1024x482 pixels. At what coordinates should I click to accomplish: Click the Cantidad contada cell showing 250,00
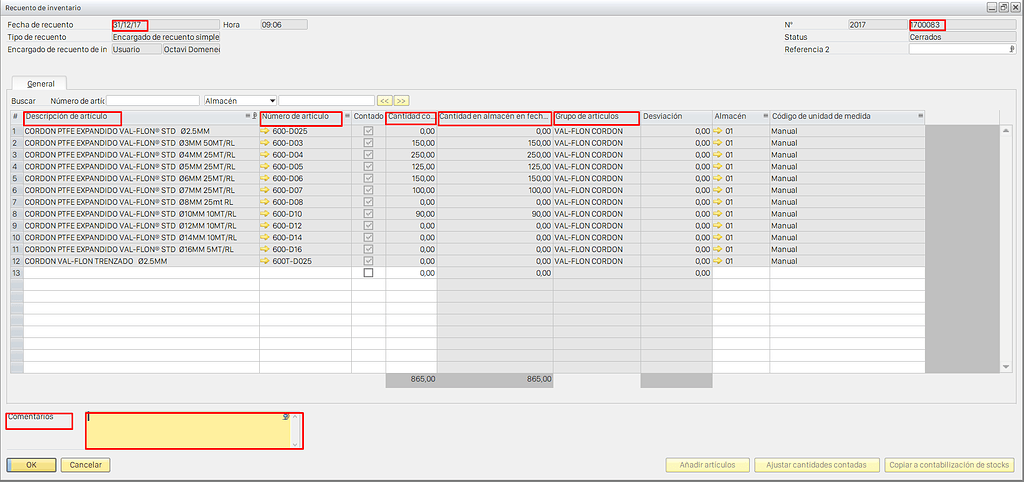coord(411,155)
